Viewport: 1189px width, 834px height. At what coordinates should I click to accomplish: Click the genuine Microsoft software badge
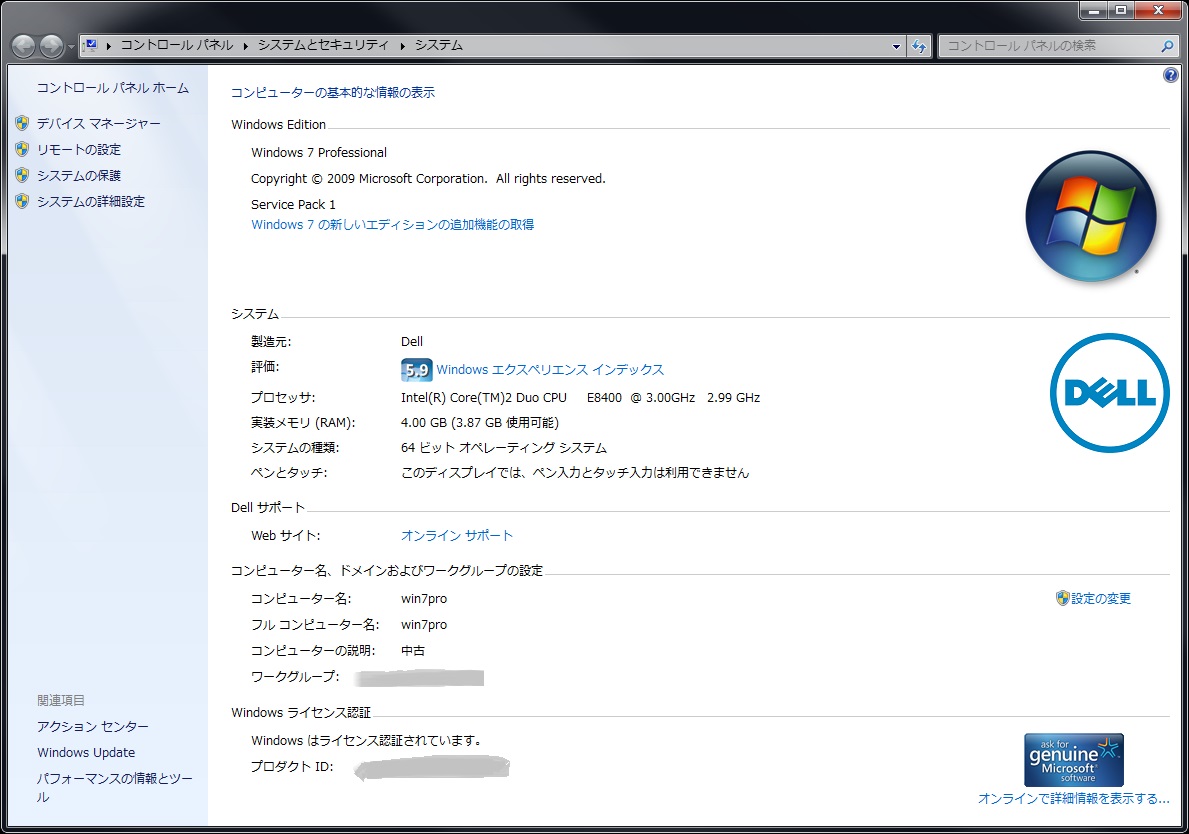(1074, 760)
